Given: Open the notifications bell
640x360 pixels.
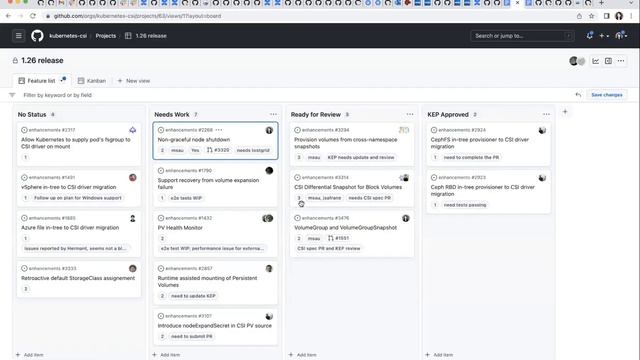Looking at the screenshot, I should (x=589, y=36).
